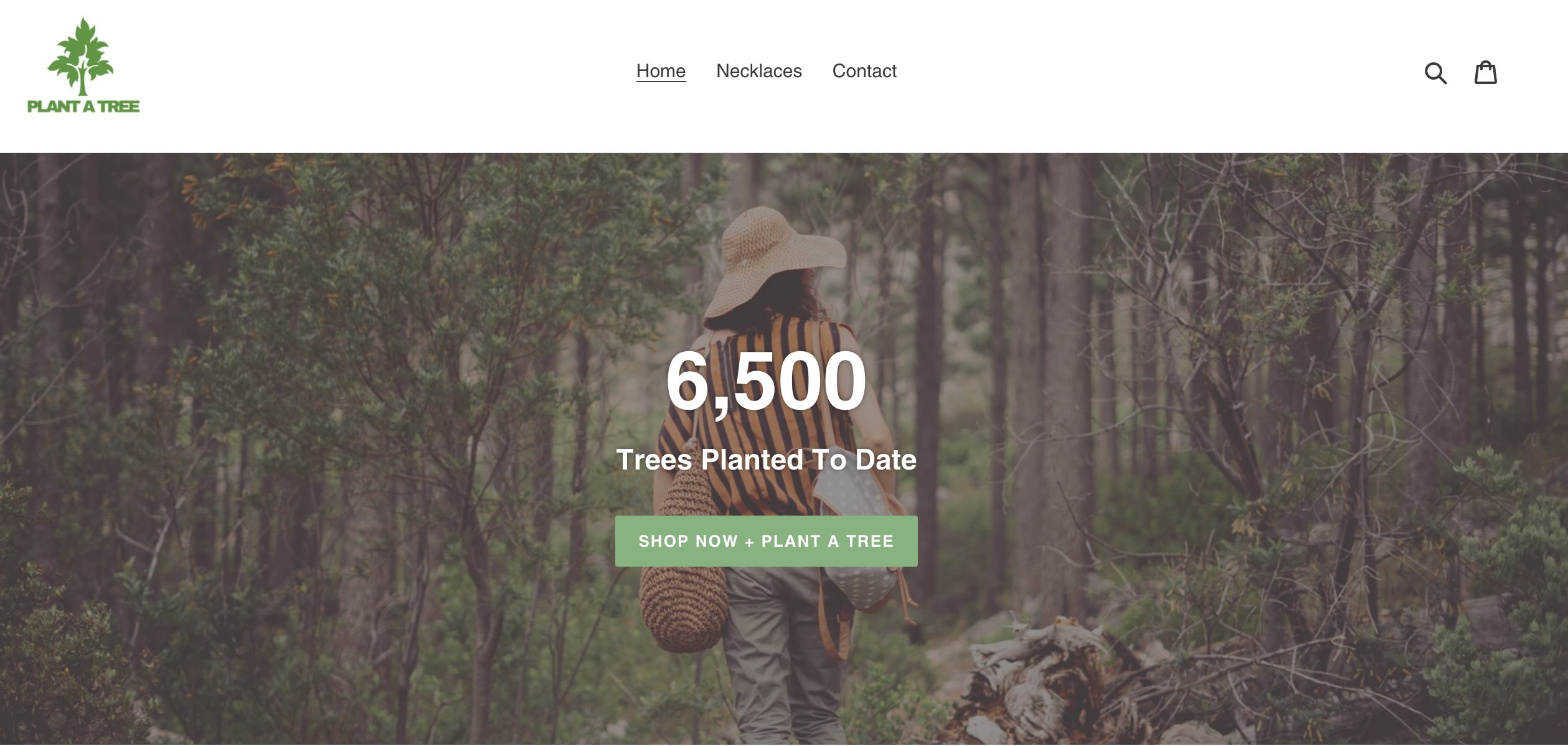Screen dimensions: 1568x746
Task: Go to the Home menu item
Action: point(661,71)
